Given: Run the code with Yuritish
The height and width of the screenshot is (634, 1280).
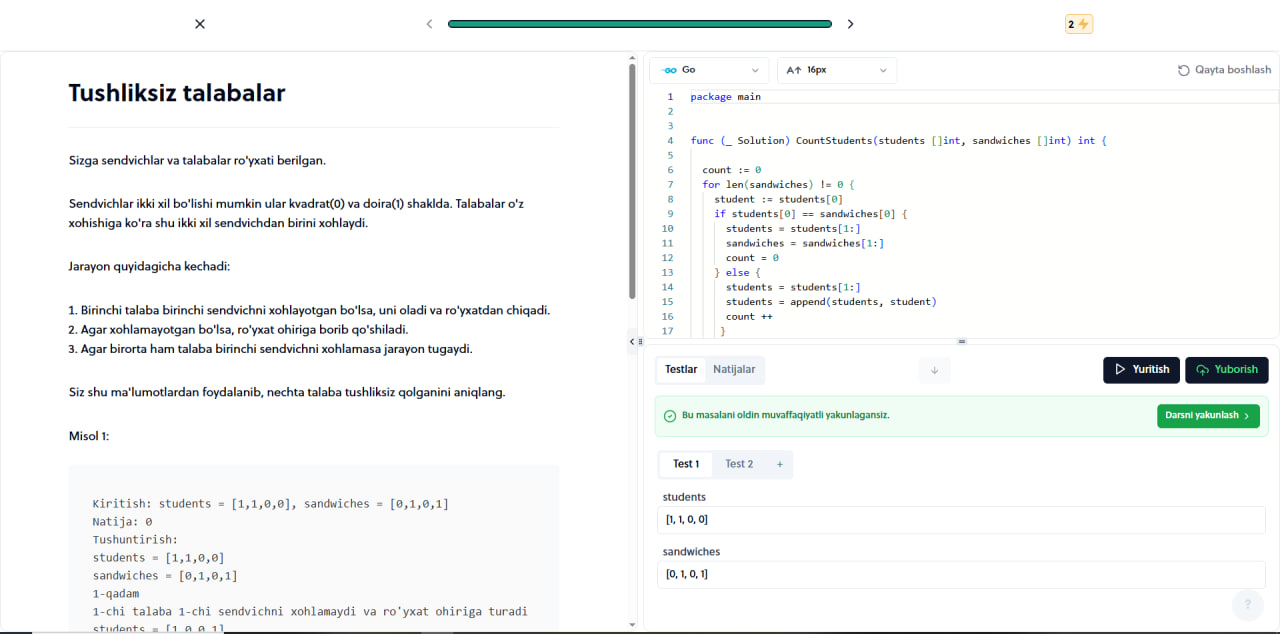Looking at the screenshot, I should click(1142, 370).
